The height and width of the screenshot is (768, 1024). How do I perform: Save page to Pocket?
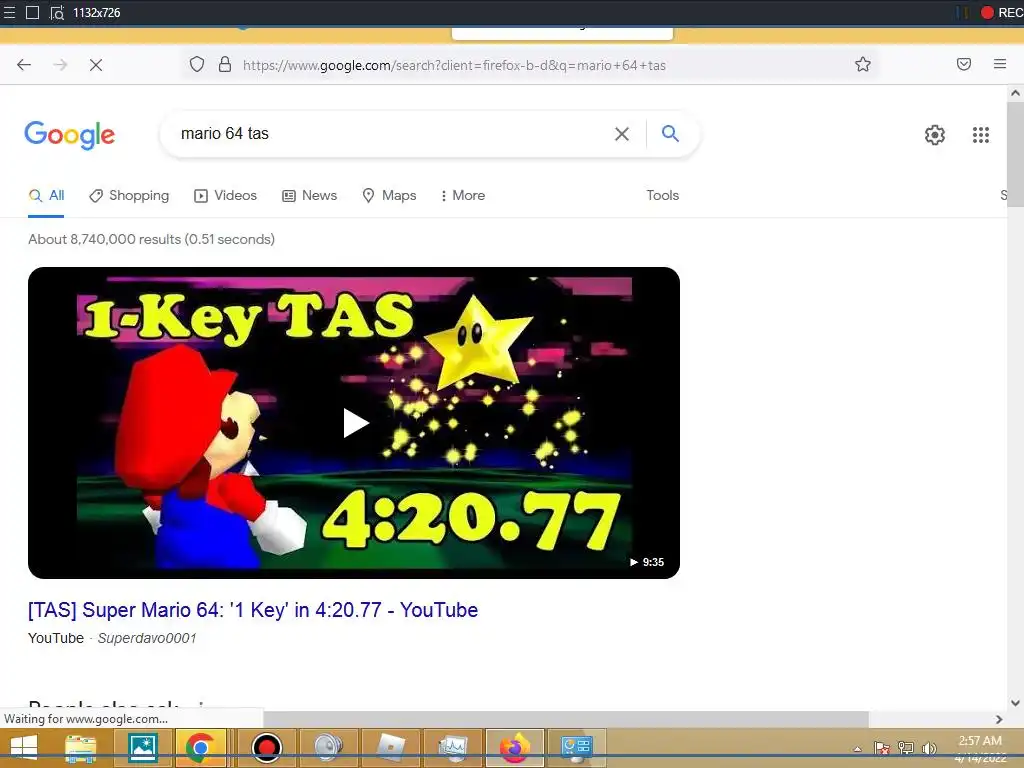[964, 64]
